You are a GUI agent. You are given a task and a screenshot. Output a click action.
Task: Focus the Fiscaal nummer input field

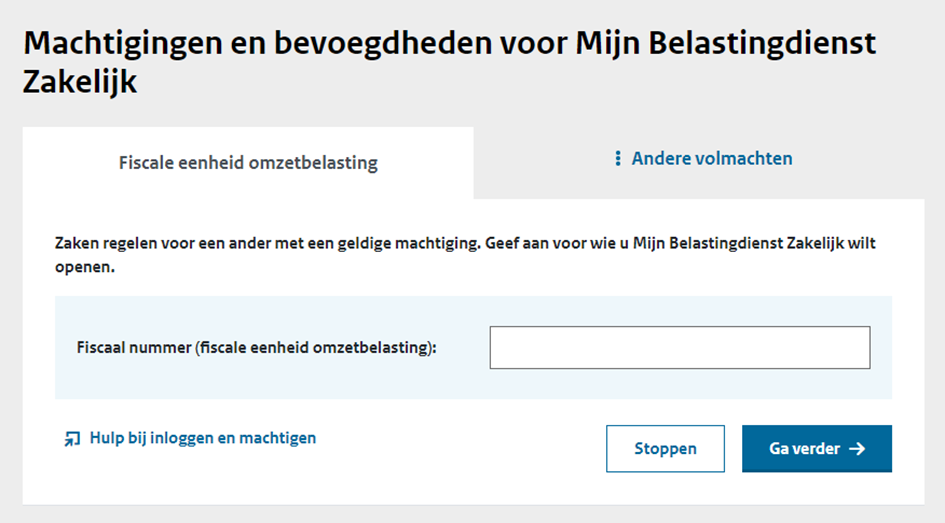[x=680, y=348]
